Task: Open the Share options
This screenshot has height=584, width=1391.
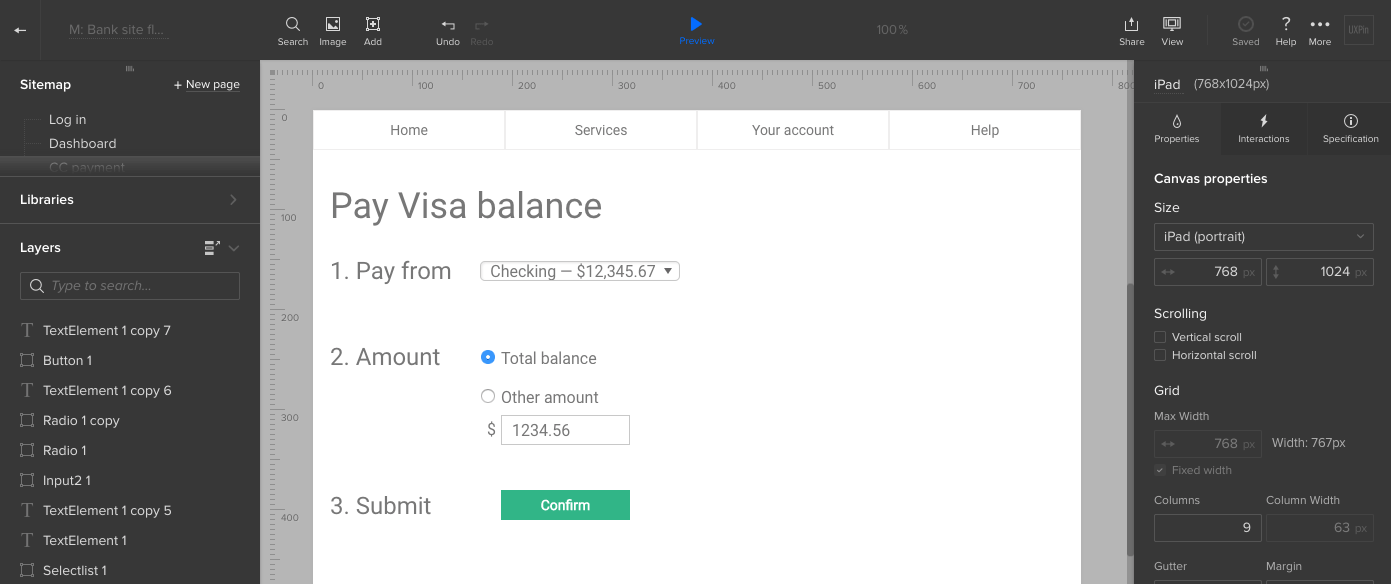Action: tap(1131, 24)
